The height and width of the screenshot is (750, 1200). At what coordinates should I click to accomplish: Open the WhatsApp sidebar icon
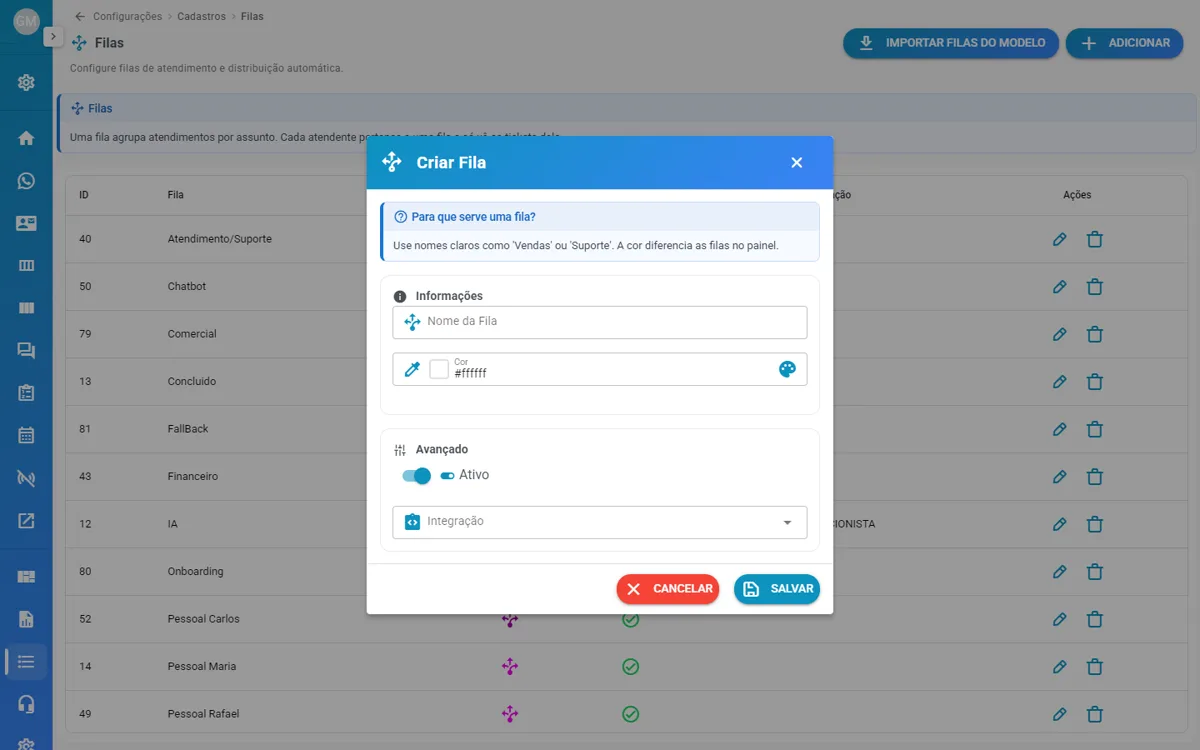(26, 181)
